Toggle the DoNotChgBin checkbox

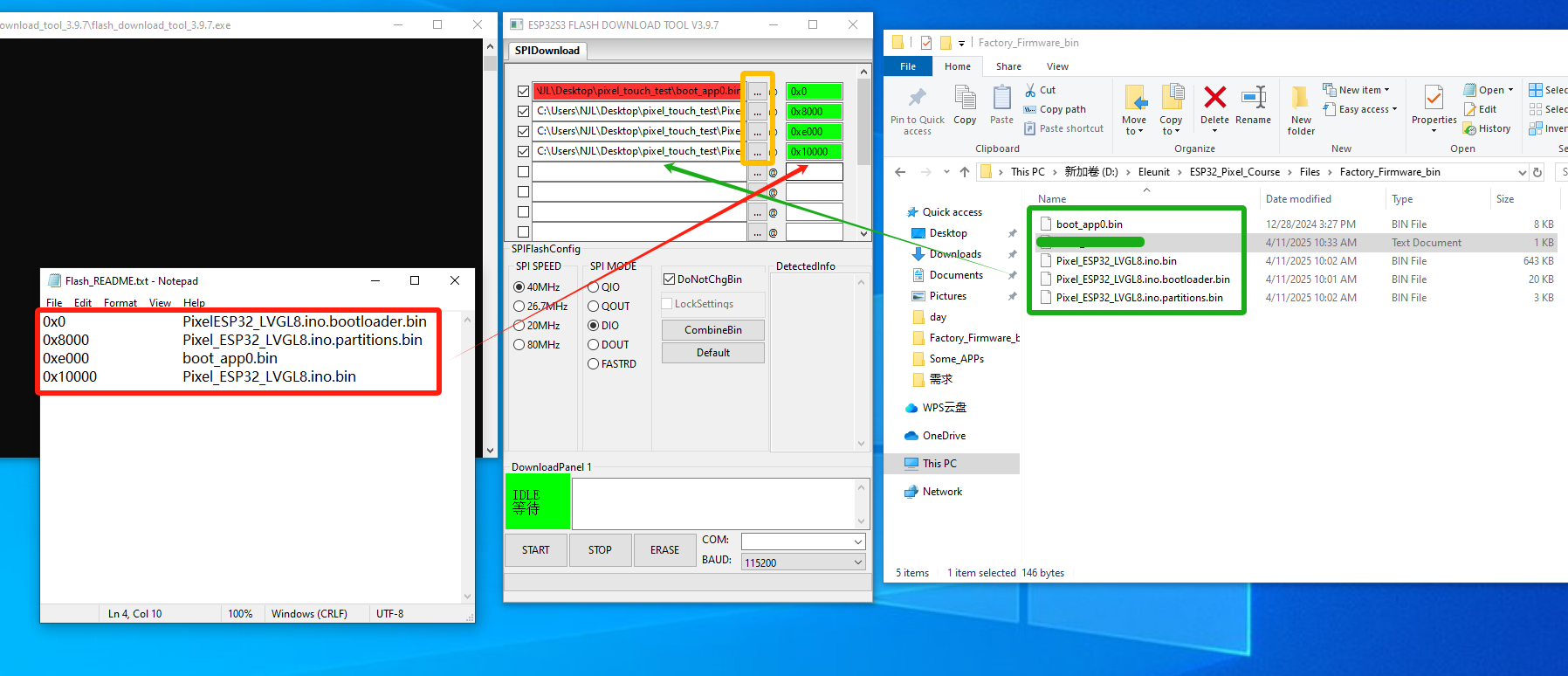point(670,279)
